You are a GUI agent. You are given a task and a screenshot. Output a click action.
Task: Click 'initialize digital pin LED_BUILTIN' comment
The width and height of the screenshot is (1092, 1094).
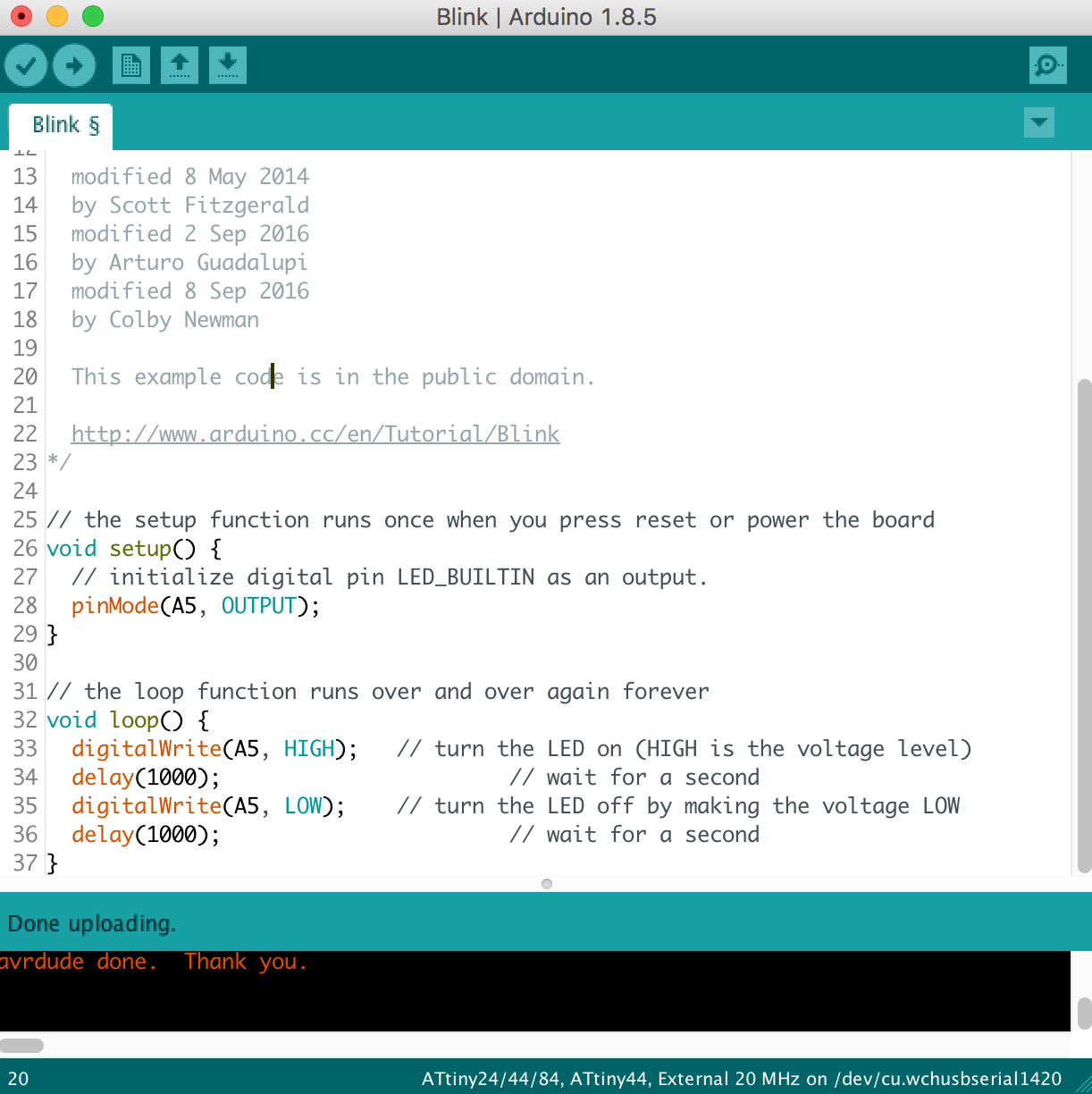[x=390, y=577]
